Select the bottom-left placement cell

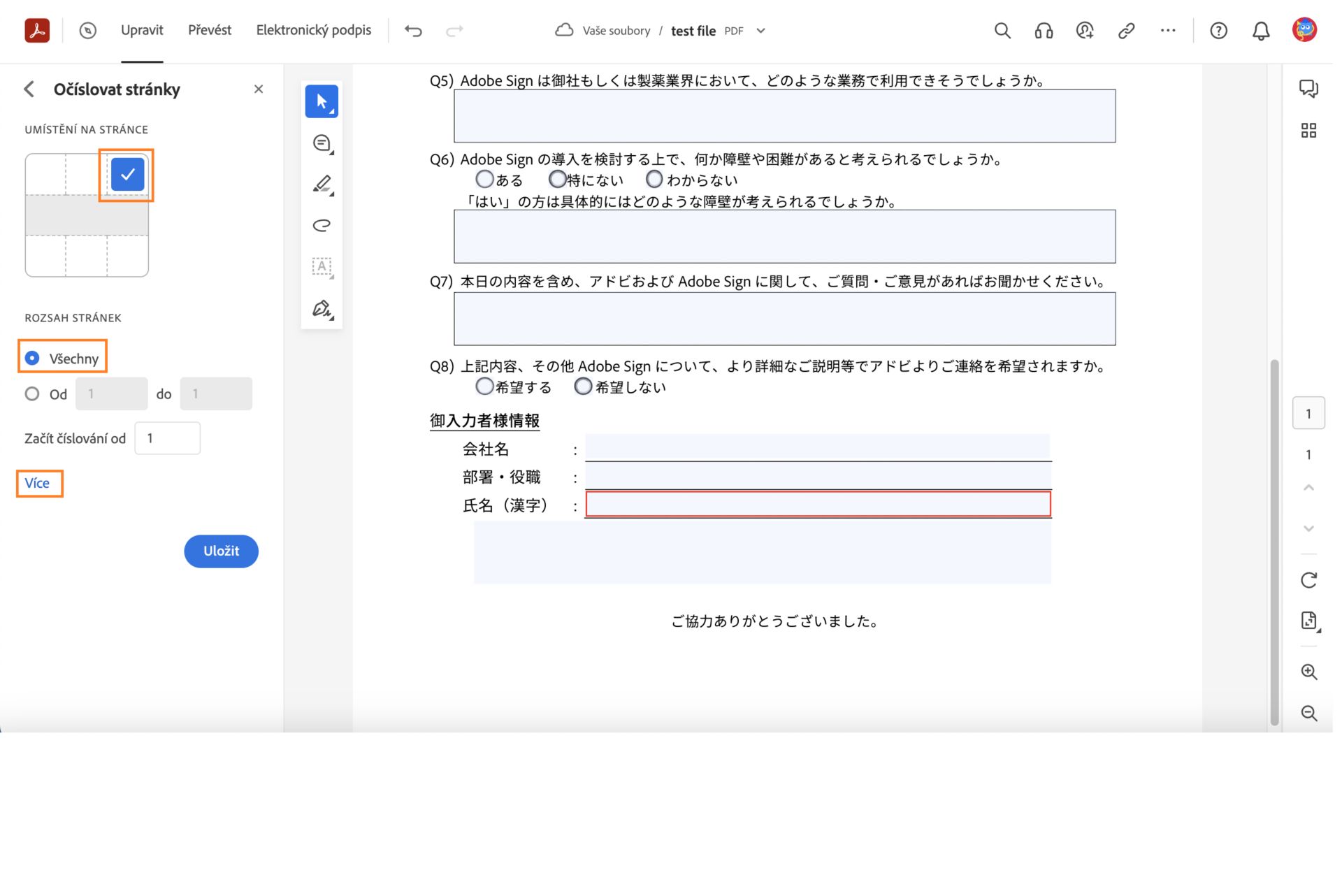point(45,256)
